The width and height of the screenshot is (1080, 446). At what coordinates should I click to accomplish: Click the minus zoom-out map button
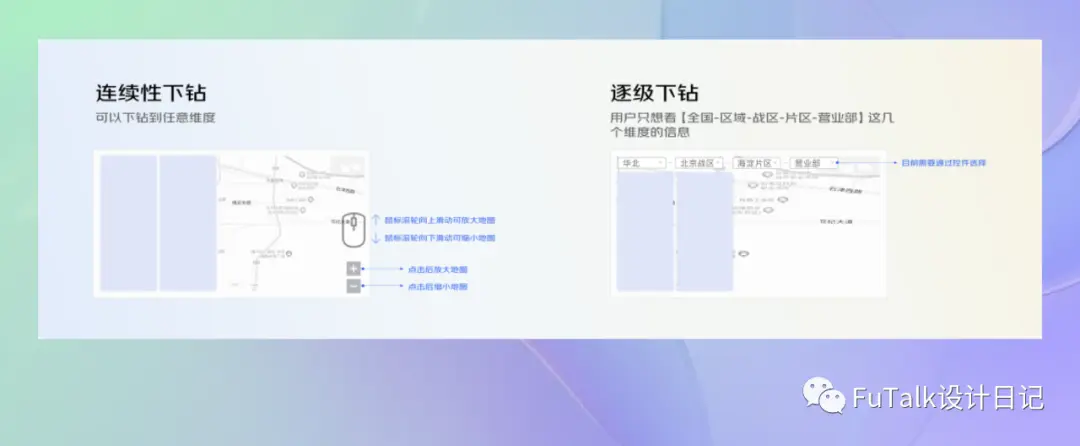coord(353,286)
